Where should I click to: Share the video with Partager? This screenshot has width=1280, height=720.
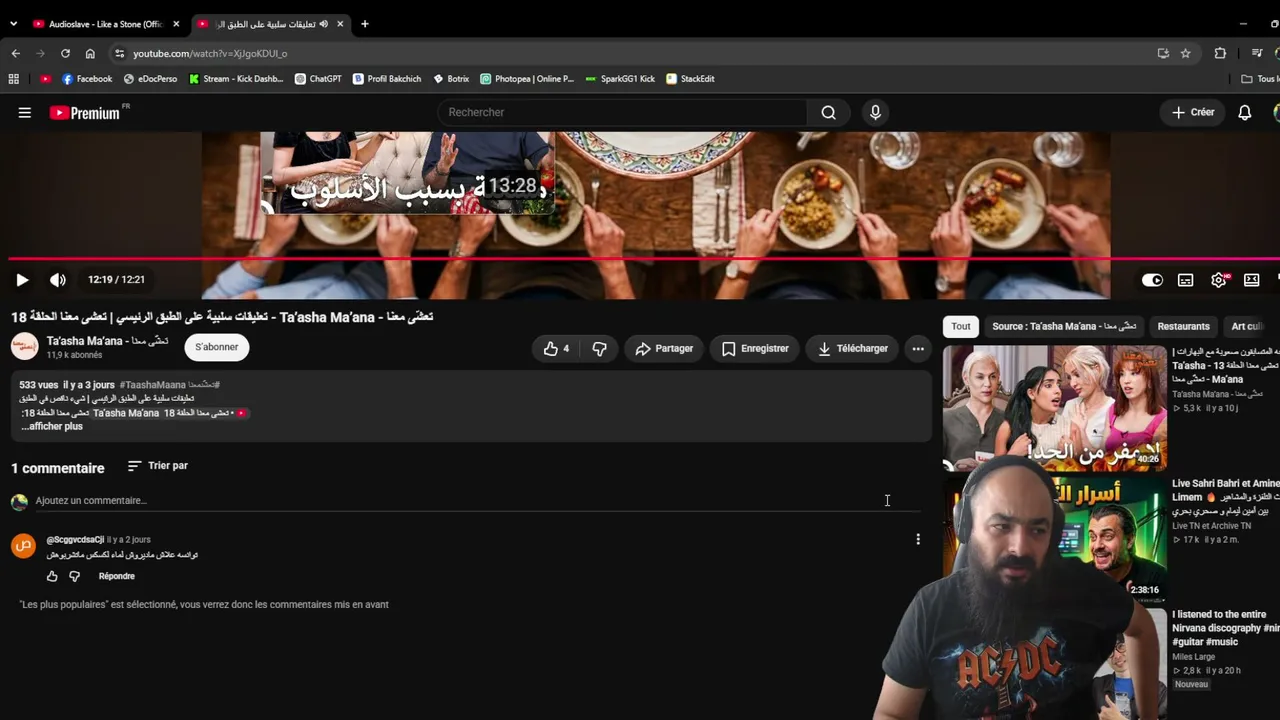coord(664,348)
